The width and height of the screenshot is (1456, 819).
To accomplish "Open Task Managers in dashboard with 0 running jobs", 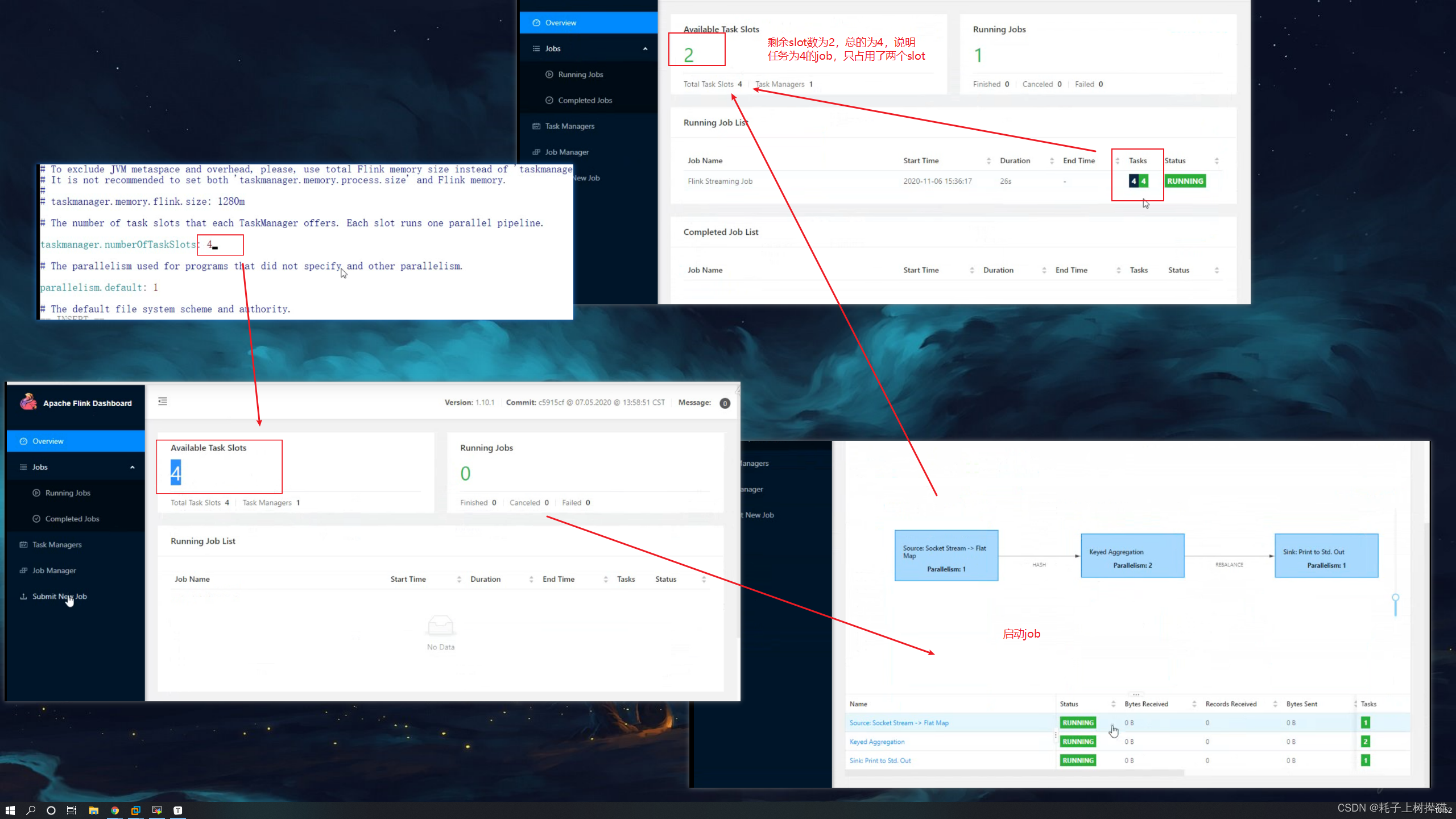I will tap(57, 545).
